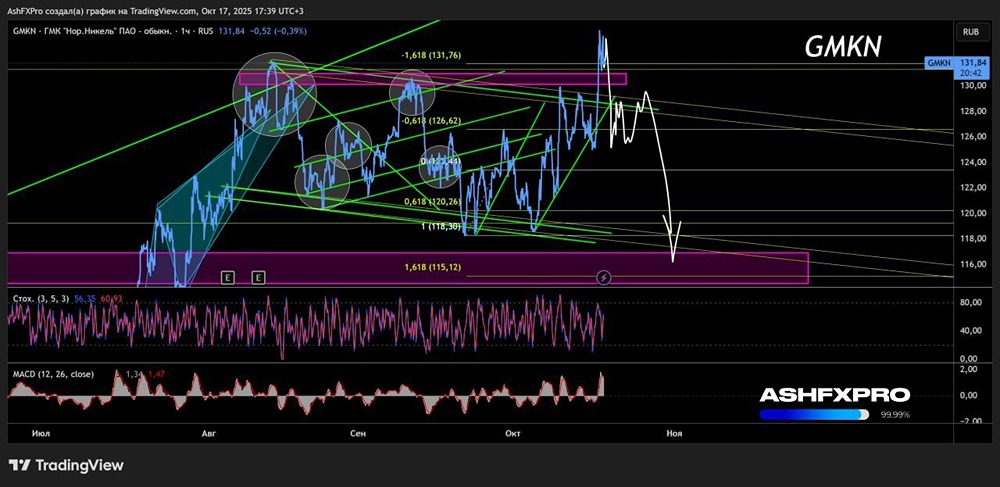
Task: Click the 122,00 price axis label
Action: (x=971, y=188)
